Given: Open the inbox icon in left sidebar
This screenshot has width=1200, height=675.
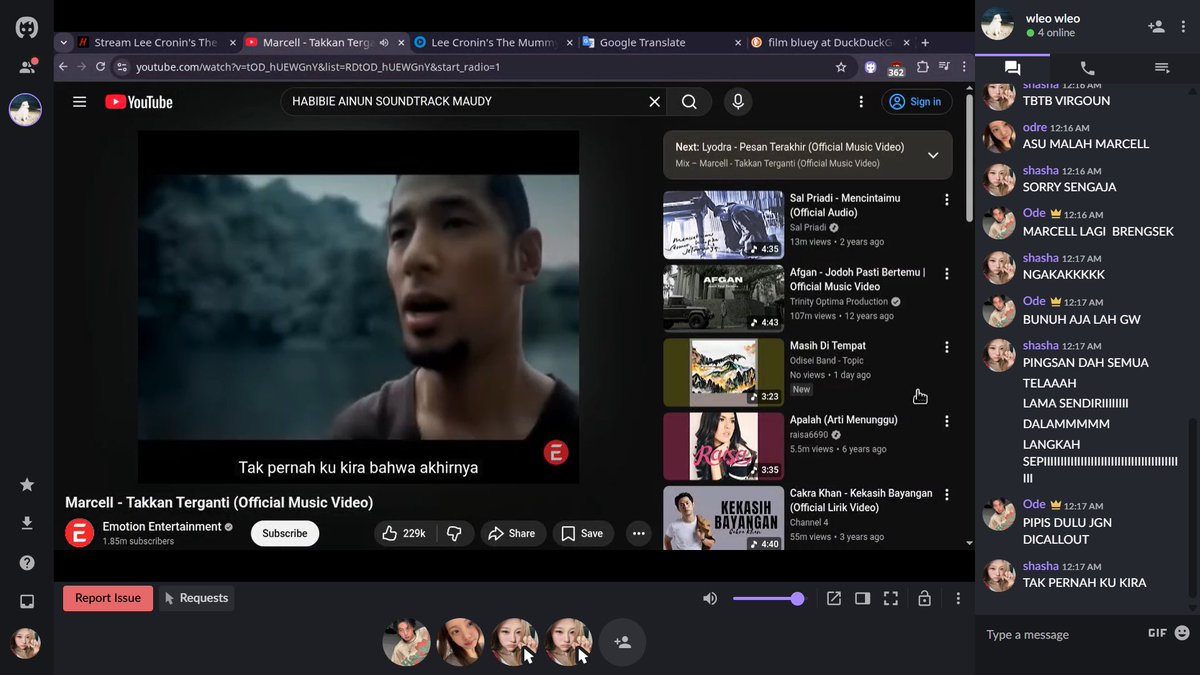Looking at the screenshot, I should [27, 601].
